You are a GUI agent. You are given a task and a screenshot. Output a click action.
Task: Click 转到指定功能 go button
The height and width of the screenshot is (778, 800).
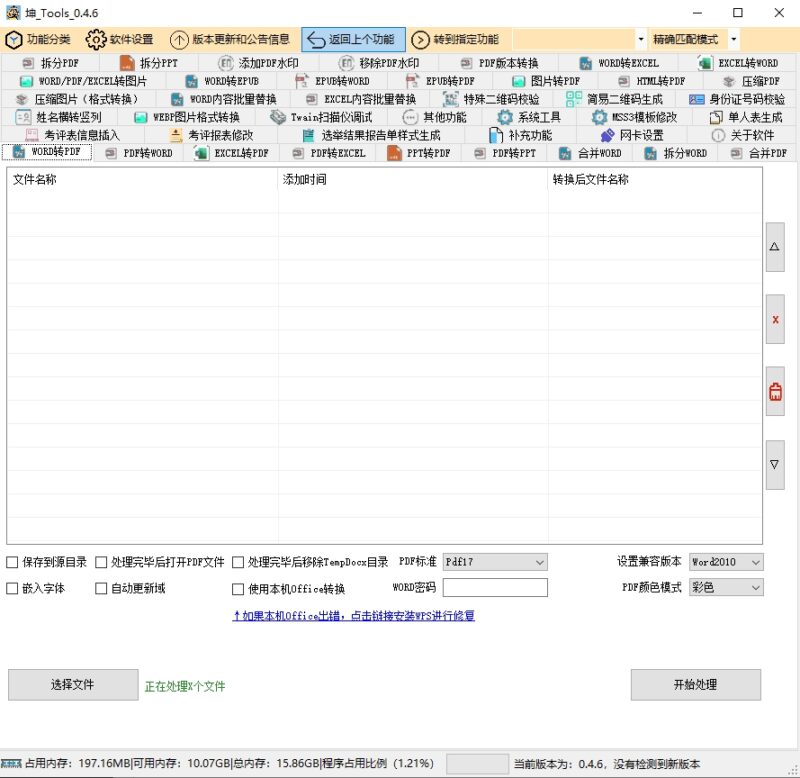(x=455, y=39)
